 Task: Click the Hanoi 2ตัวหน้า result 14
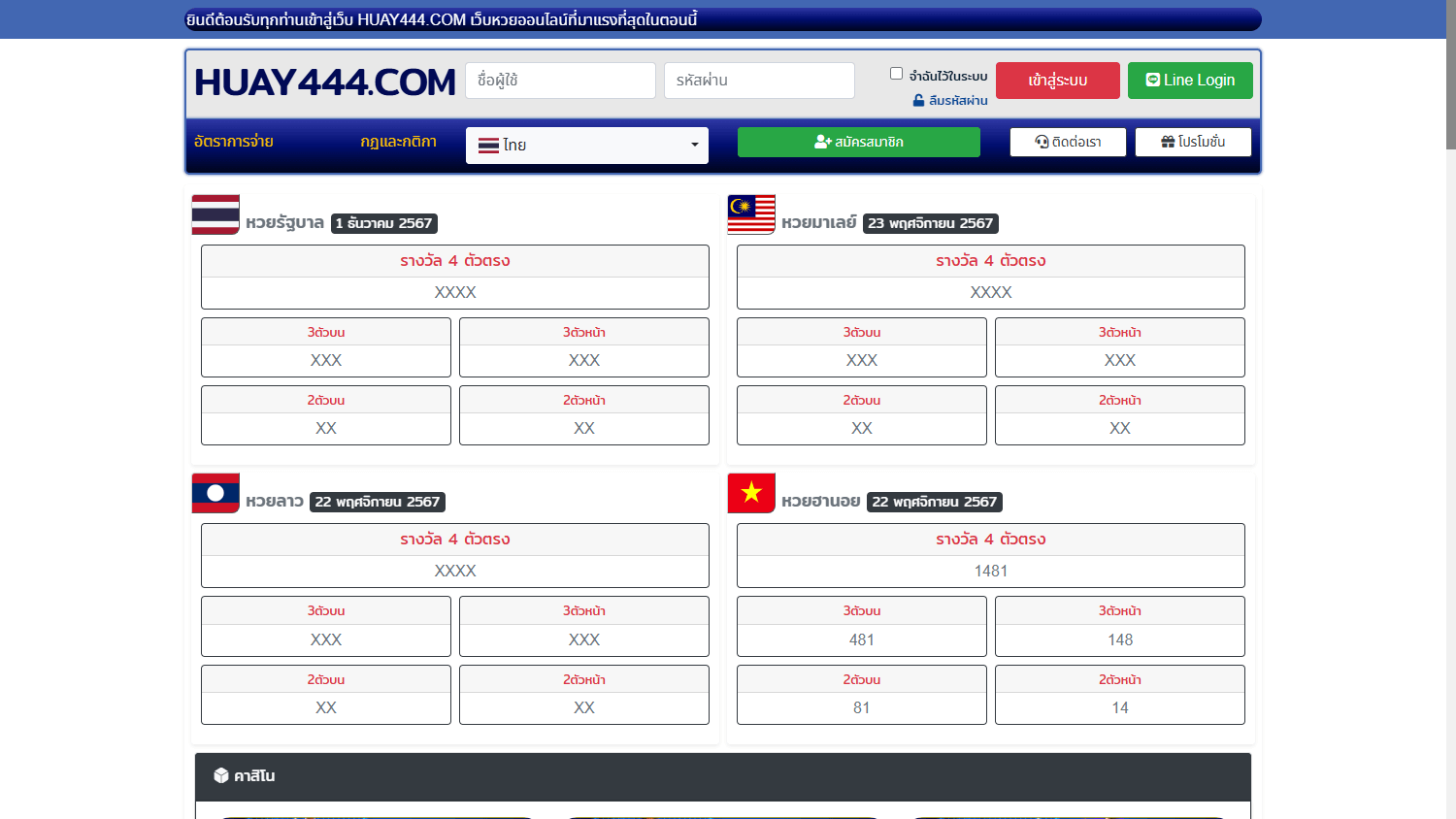(1120, 708)
